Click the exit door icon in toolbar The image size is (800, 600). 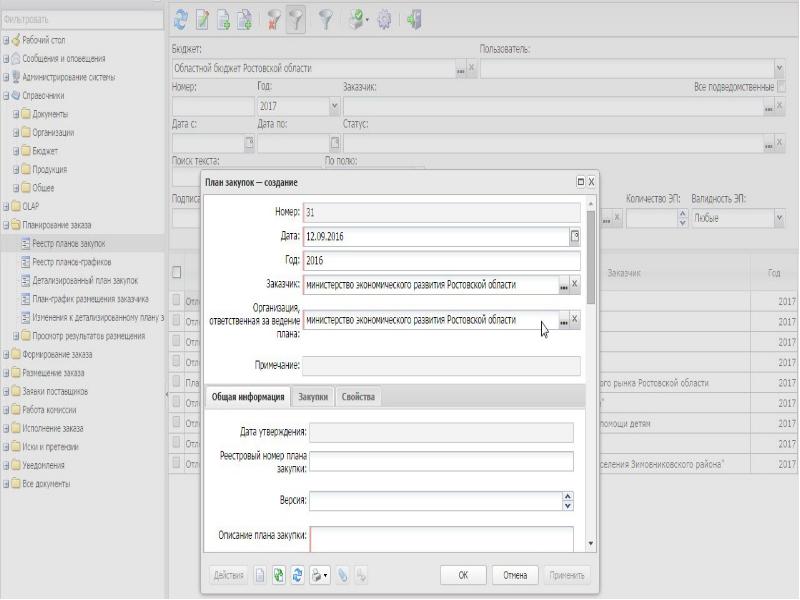414,20
